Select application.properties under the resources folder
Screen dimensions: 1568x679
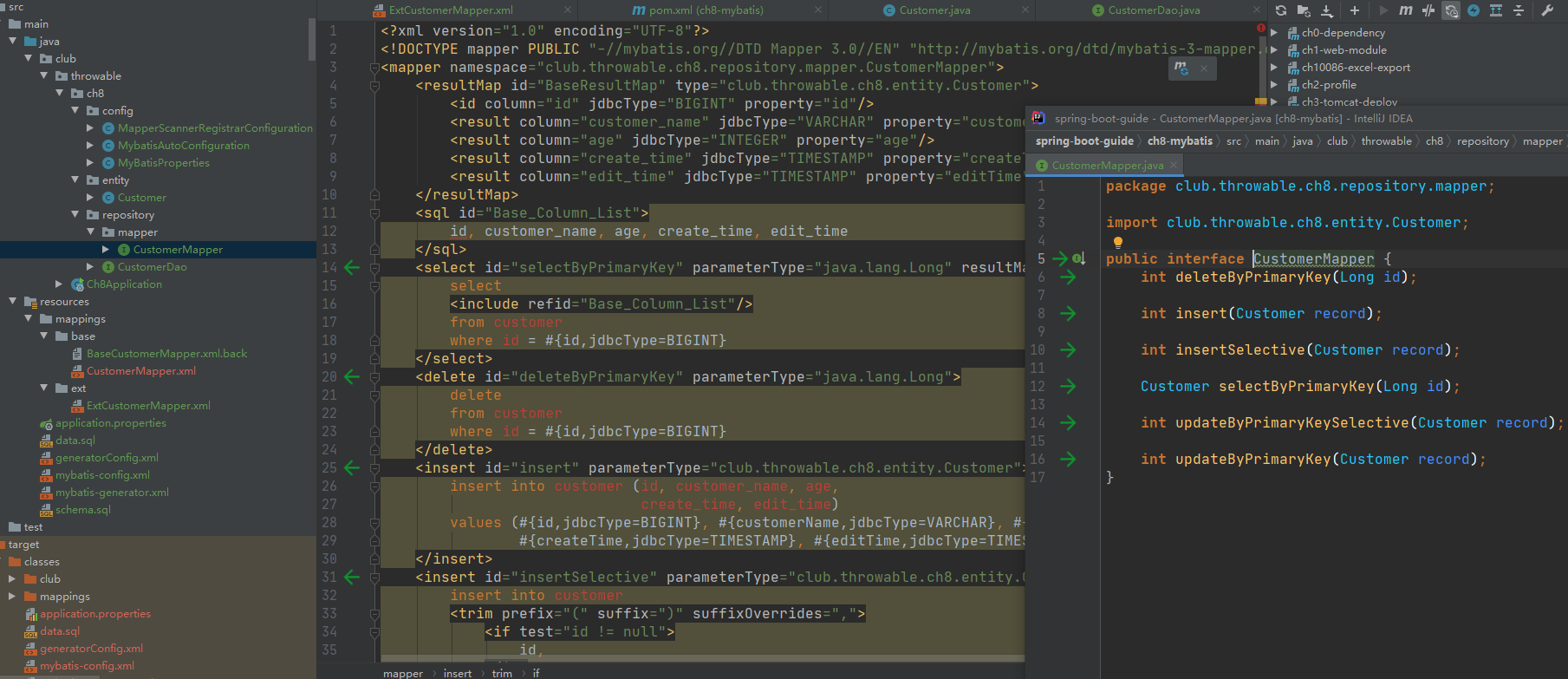(x=111, y=422)
